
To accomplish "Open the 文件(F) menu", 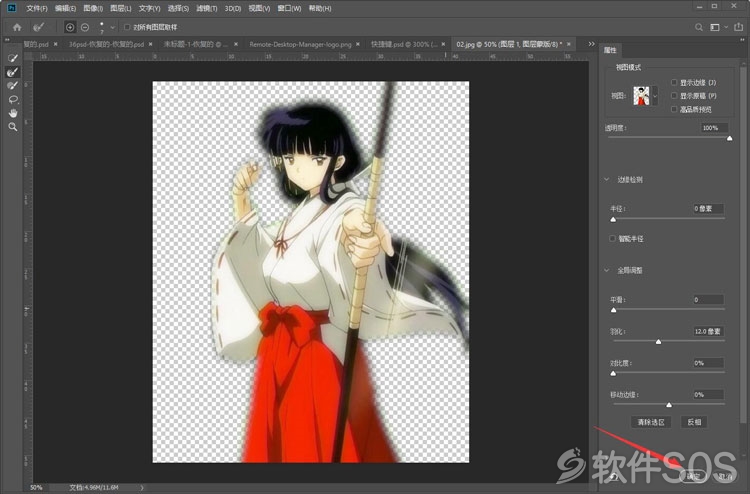I will click(37, 8).
